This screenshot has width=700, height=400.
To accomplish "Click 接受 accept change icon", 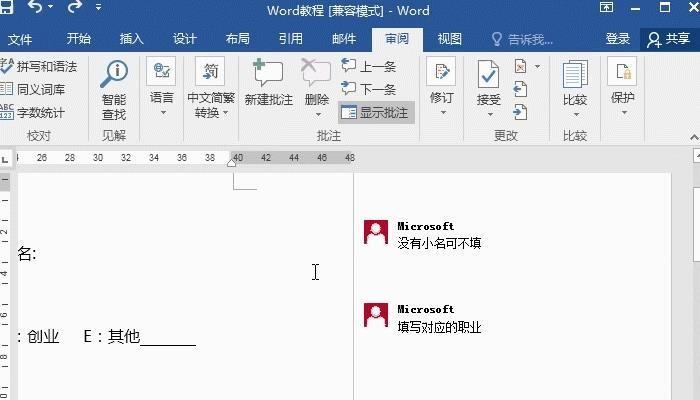I will 488,74.
